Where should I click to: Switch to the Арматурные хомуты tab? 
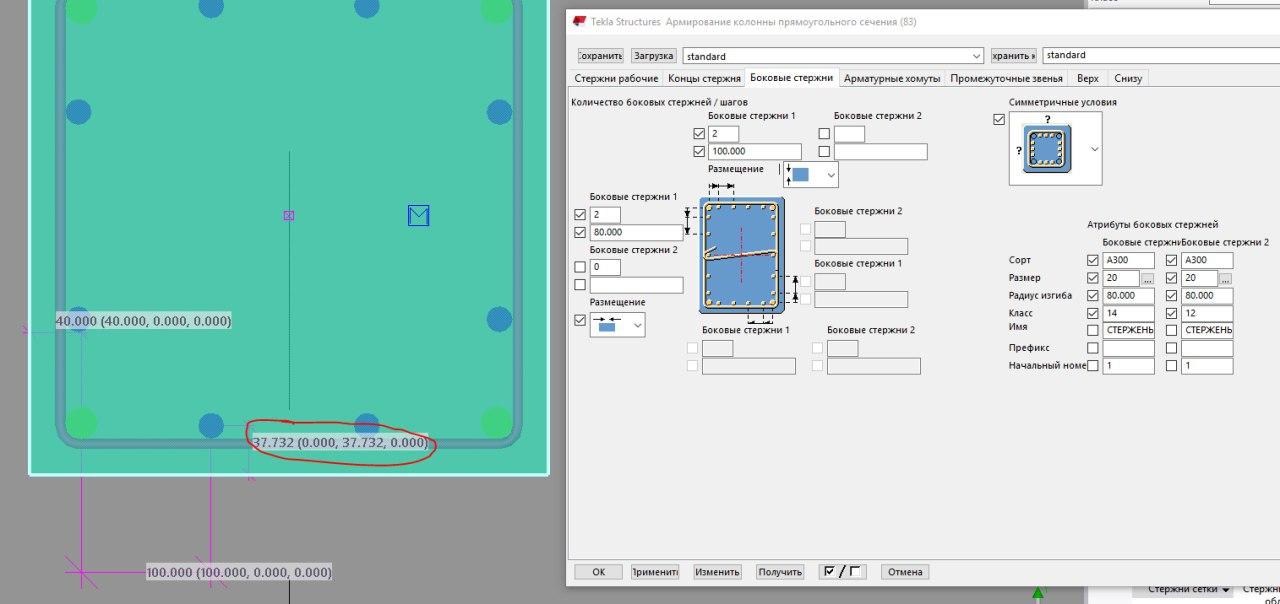[x=892, y=78]
